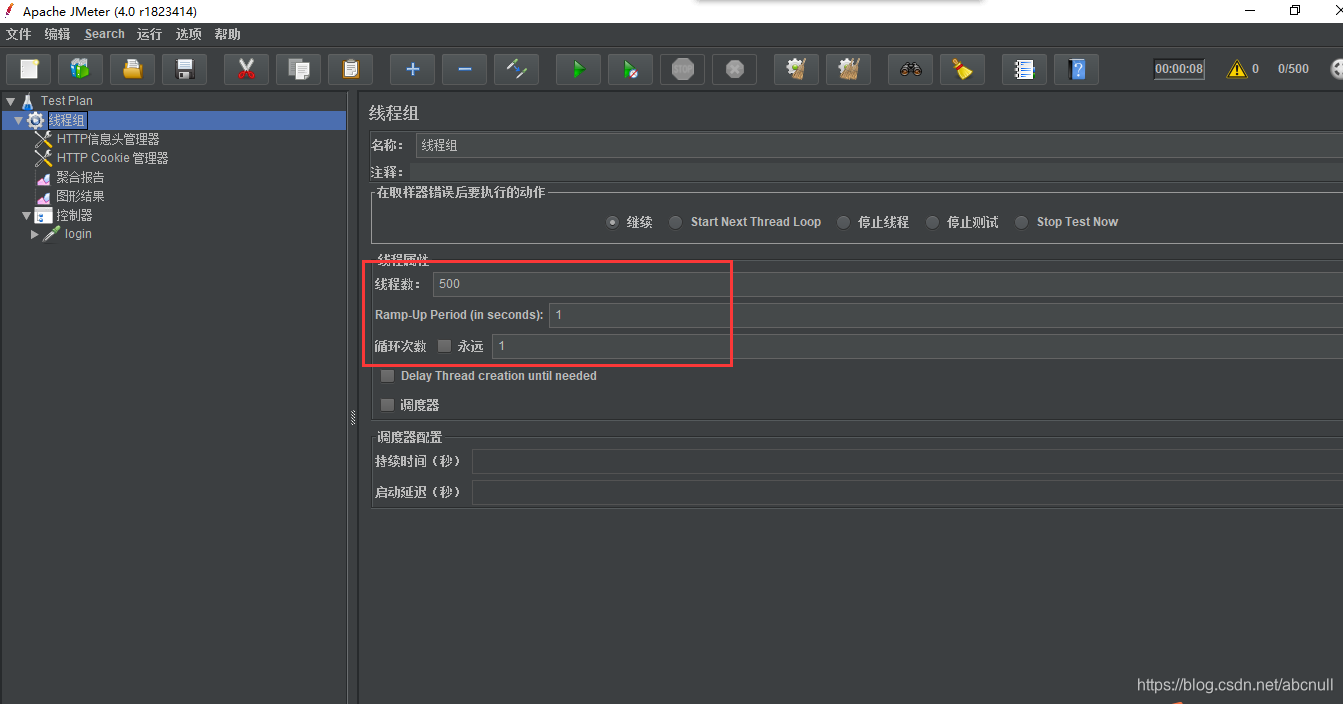Click the 循环次数 count field
This screenshot has height=704, width=1343.
pyautogui.click(x=917, y=346)
